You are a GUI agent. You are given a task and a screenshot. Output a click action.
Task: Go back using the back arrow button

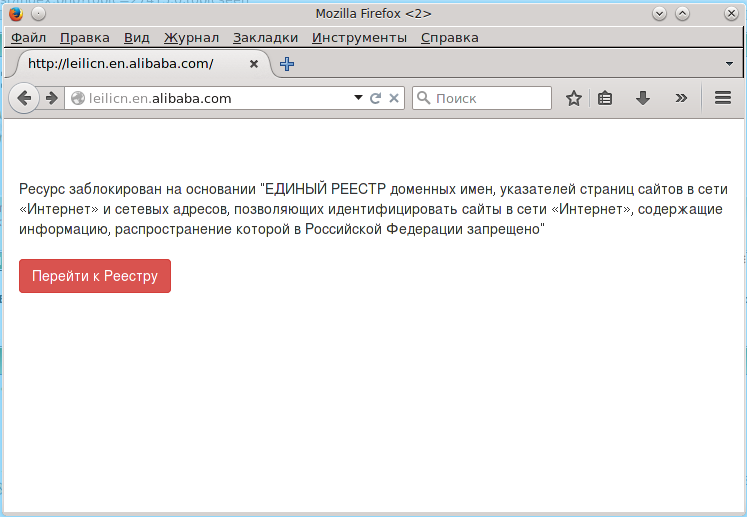tap(24, 98)
